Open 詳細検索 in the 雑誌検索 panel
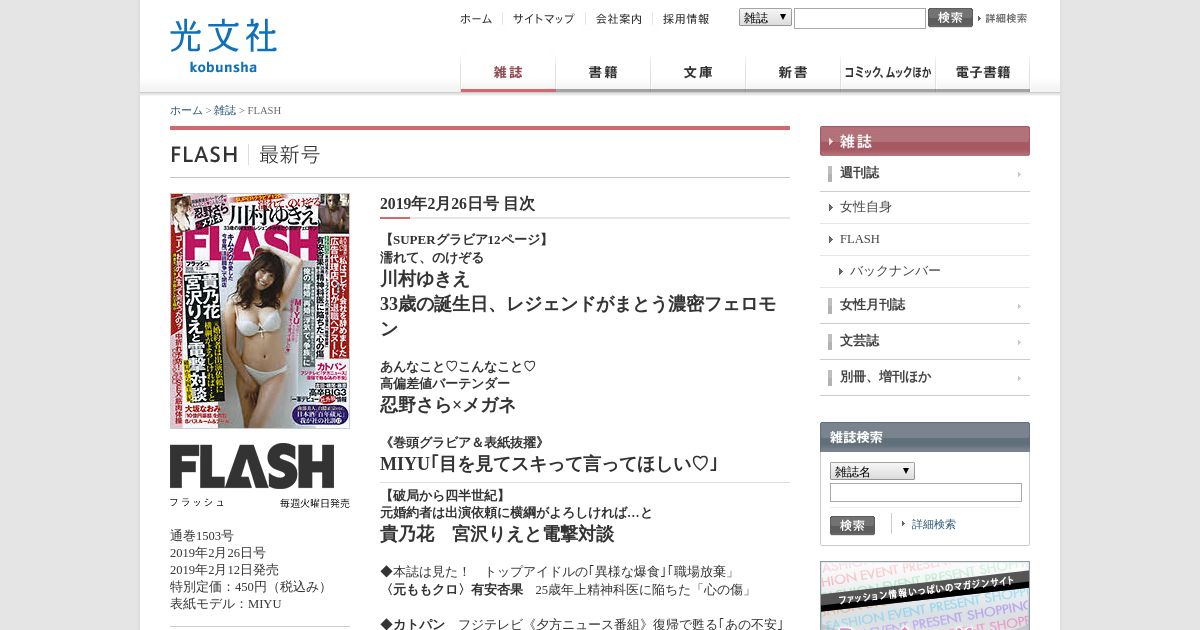The image size is (1200, 630). [933, 524]
